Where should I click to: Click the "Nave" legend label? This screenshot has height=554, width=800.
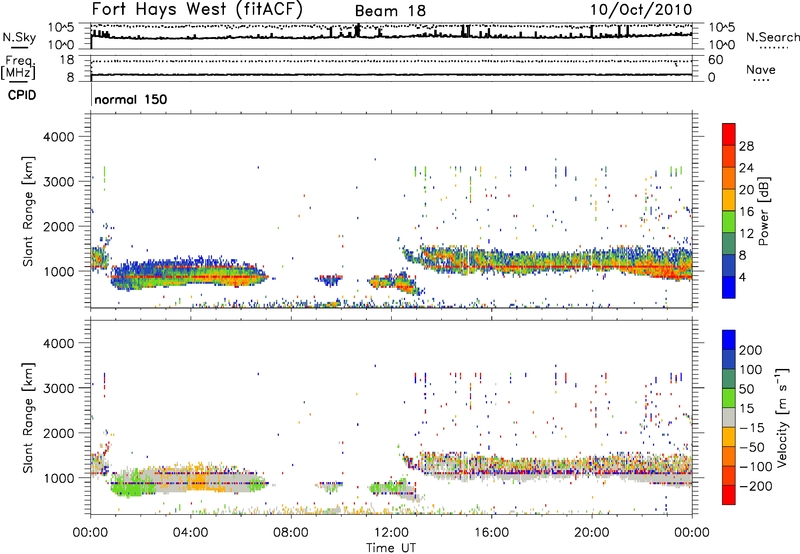[760, 69]
